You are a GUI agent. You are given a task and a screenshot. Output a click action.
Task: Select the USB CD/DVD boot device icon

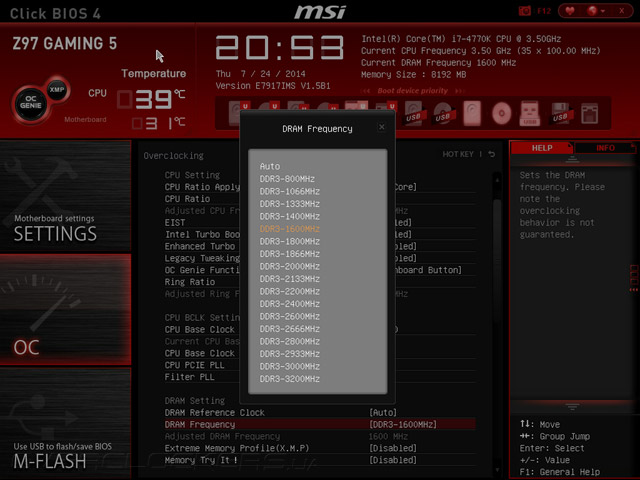click(x=442, y=113)
